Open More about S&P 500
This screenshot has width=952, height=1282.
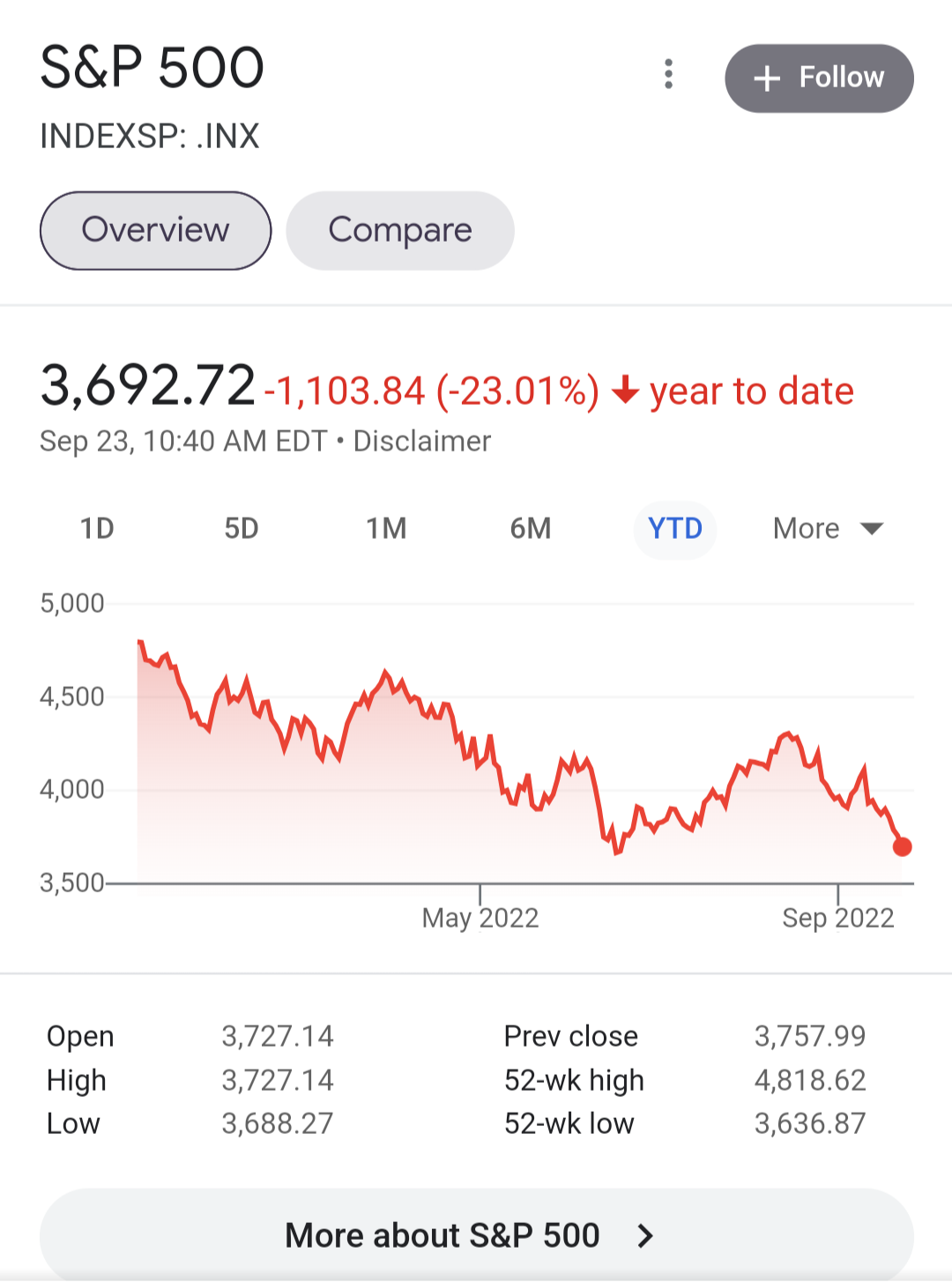coord(476,1234)
